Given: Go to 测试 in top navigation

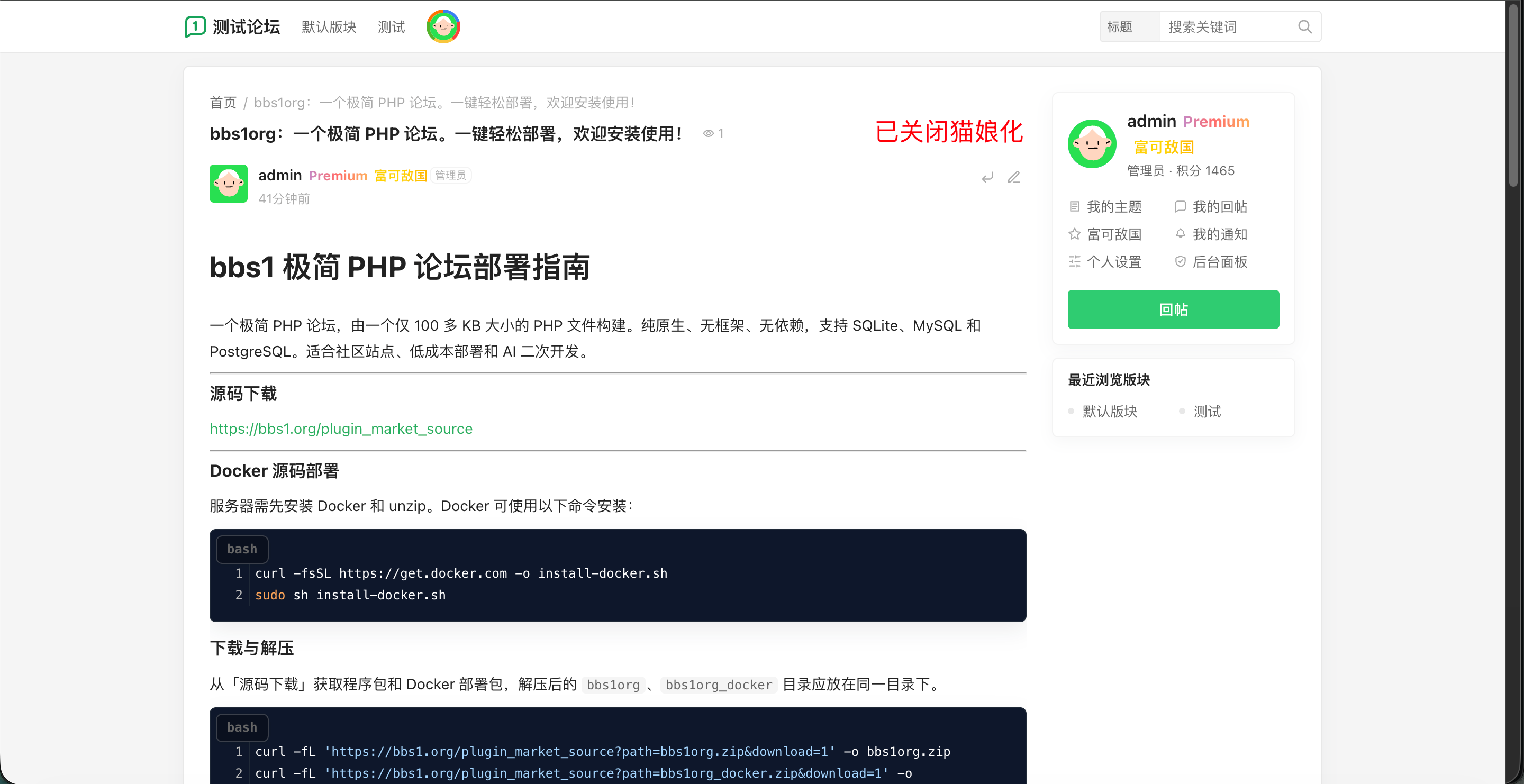Looking at the screenshot, I should [x=391, y=26].
